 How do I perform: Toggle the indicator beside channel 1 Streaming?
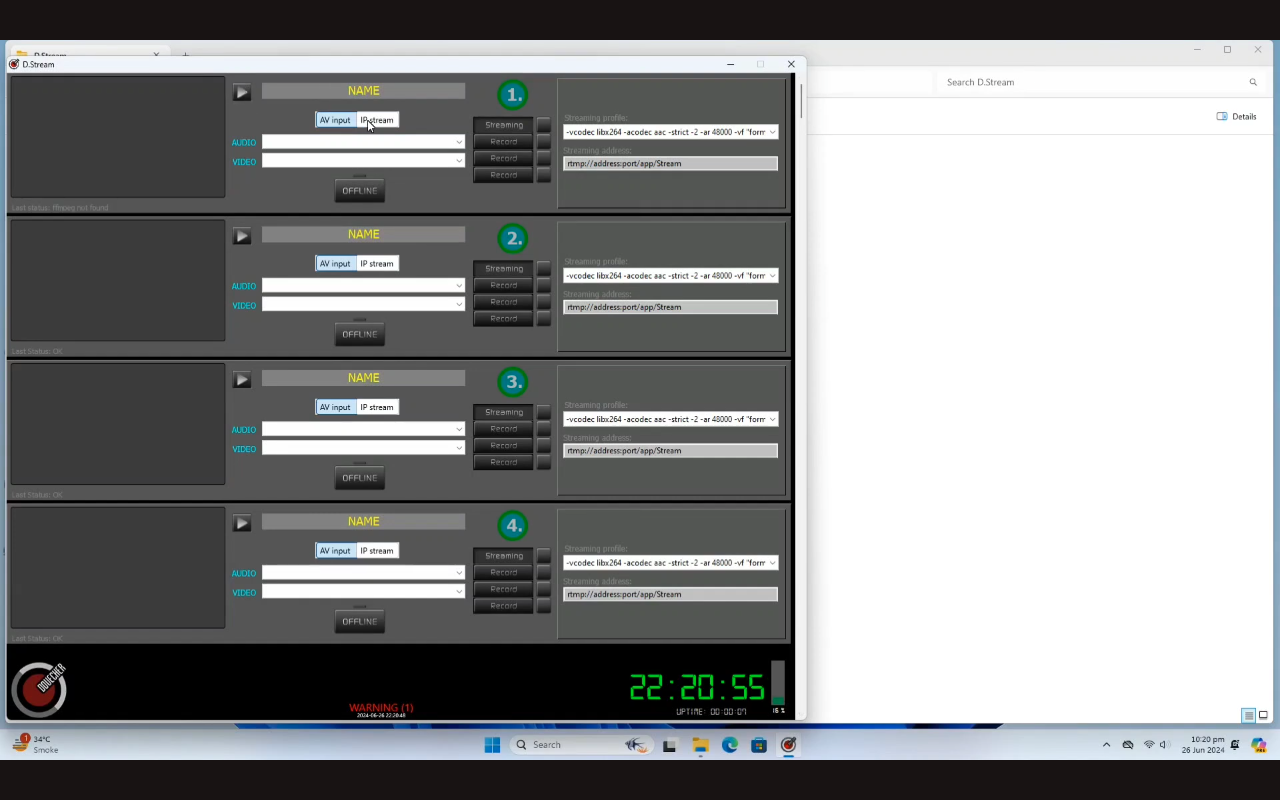coord(544,125)
